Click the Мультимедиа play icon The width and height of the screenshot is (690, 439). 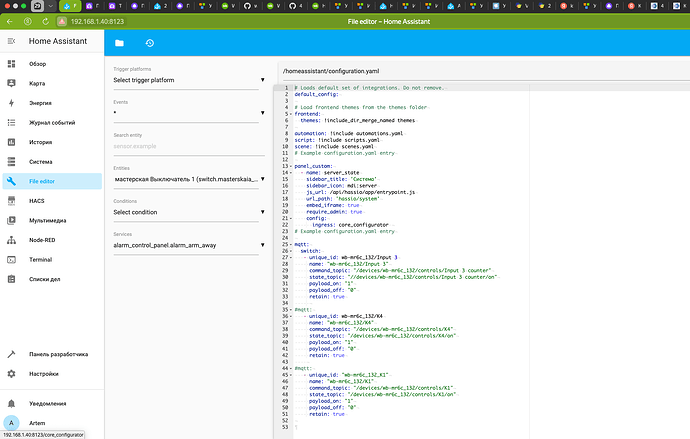click(x=11, y=220)
